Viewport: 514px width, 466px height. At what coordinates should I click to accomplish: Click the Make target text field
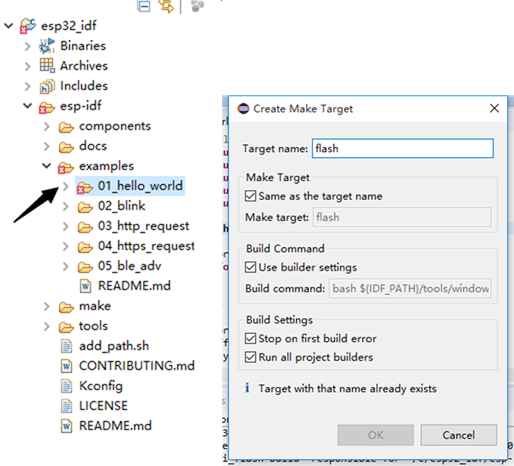click(402, 217)
